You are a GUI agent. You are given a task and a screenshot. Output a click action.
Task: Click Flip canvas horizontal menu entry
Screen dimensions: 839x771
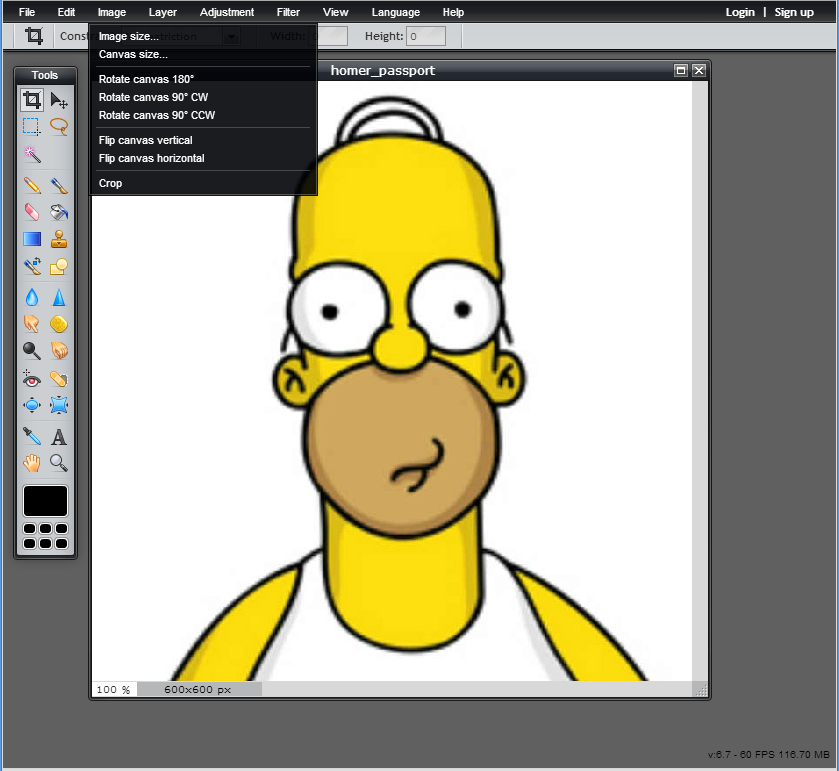[x=151, y=158]
